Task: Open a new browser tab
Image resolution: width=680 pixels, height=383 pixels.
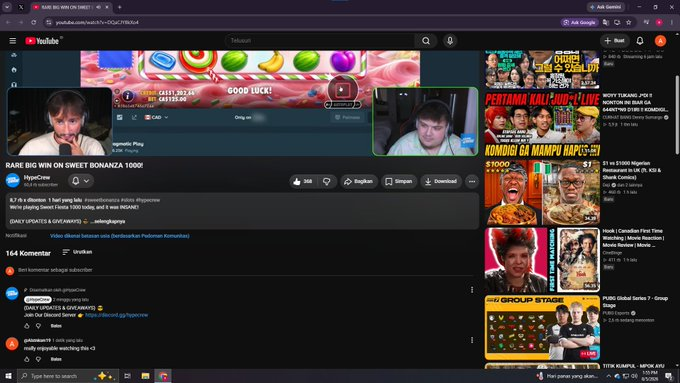Action: [120, 7]
